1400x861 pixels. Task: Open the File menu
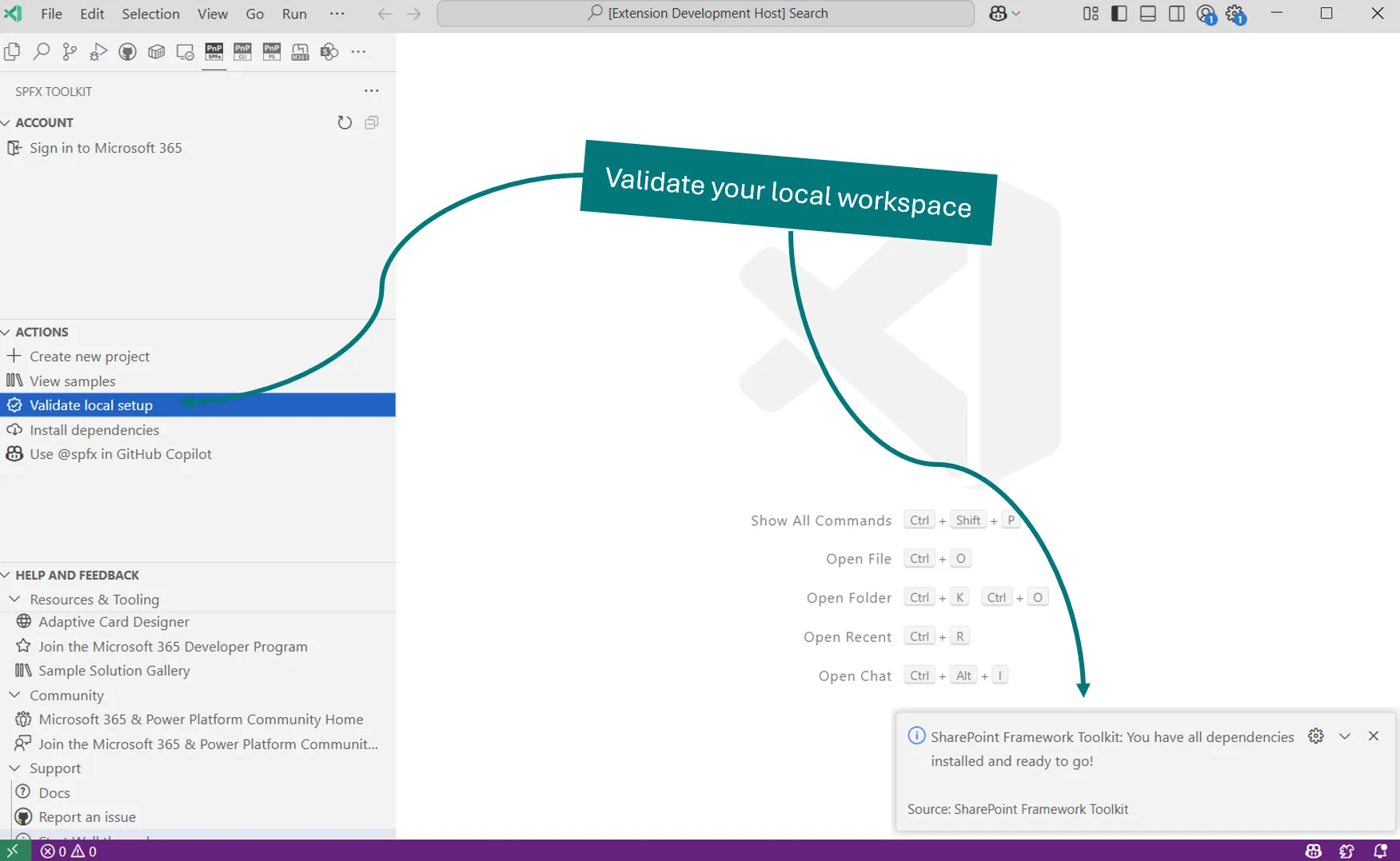pyautogui.click(x=51, y=14)
